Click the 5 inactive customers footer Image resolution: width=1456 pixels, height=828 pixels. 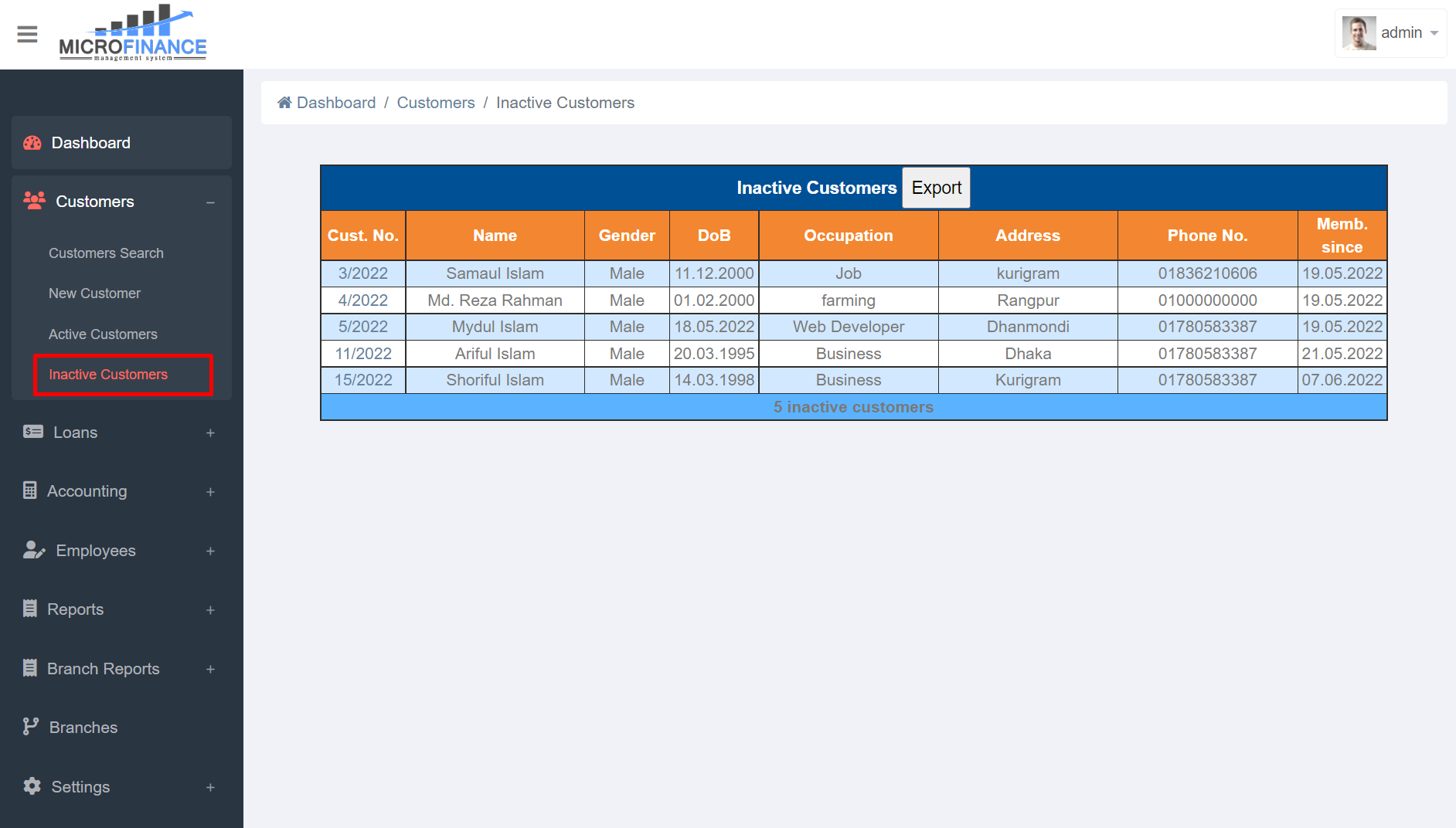coord(853,407)
